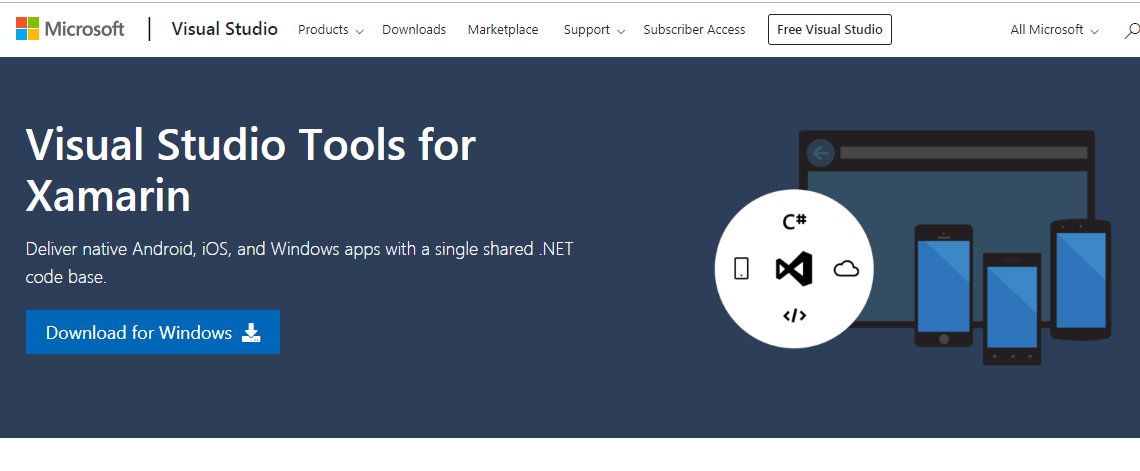Click the Visual Studio brand link
Image resolution: width=1140 pixels, height=471 pixels.
224,29
